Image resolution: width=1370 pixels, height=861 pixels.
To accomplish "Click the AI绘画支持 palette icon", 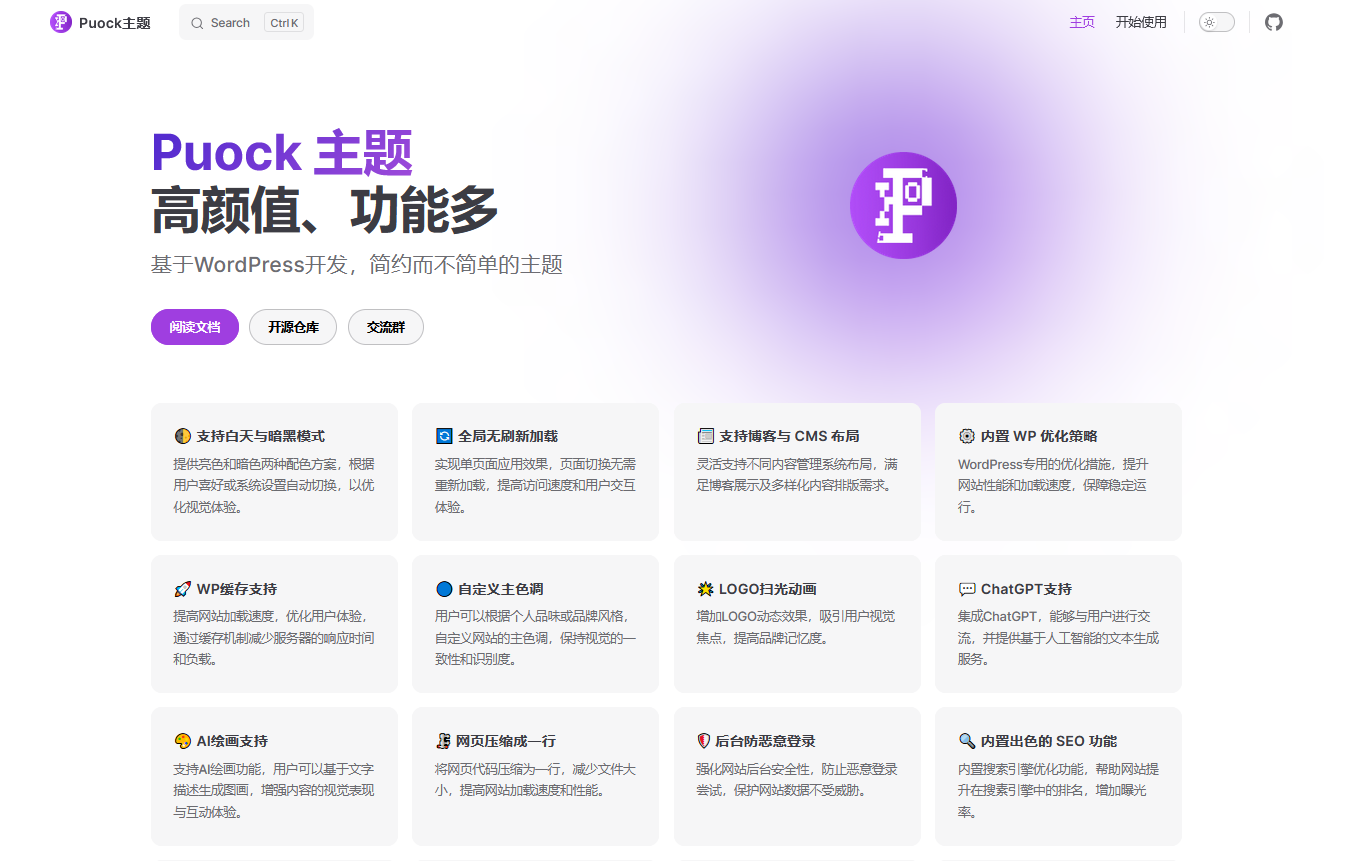I will [182, 740].
